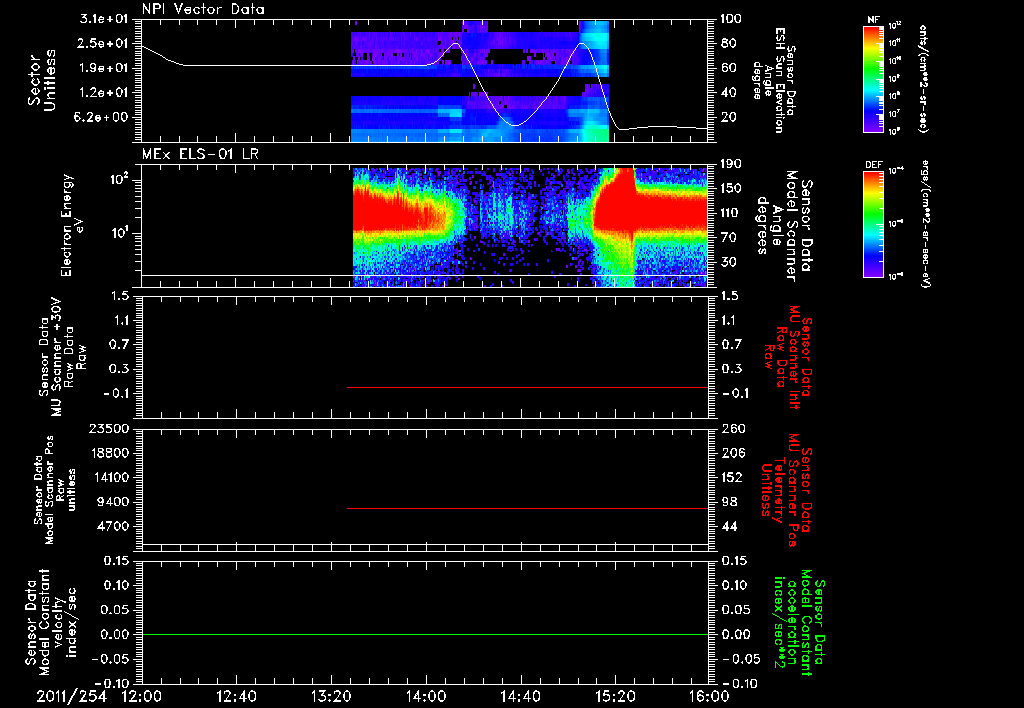Image resolution: width=1024 pixels, height=708 pixels.
Task: Click the red line in MU Scanner +30V panel
Action: click(x=528, y=387)
